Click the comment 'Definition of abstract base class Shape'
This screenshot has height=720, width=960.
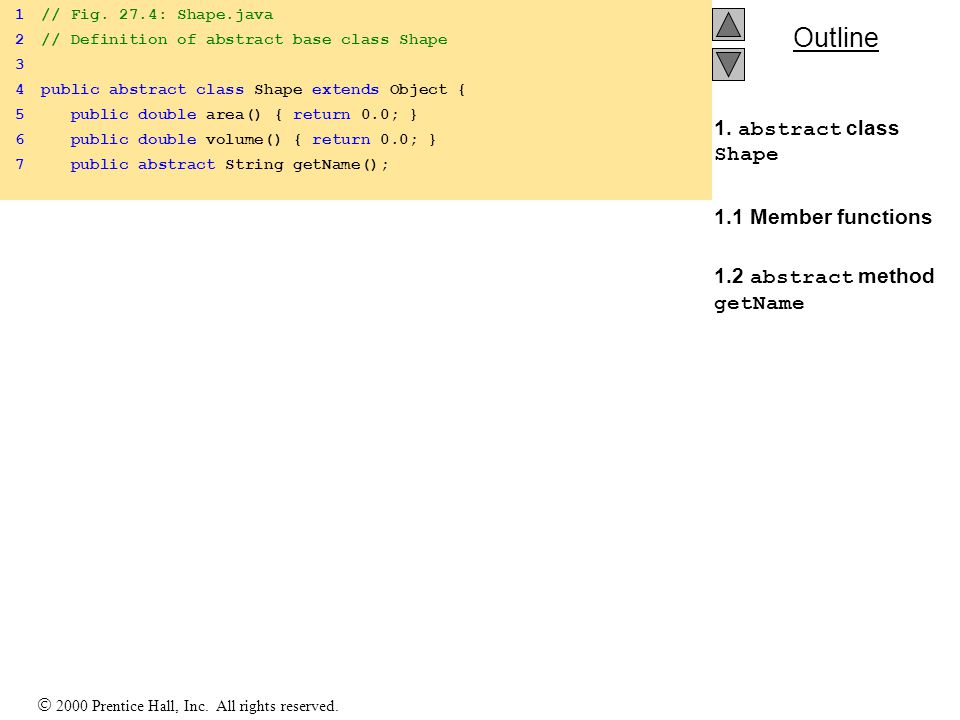click(244, 39)
